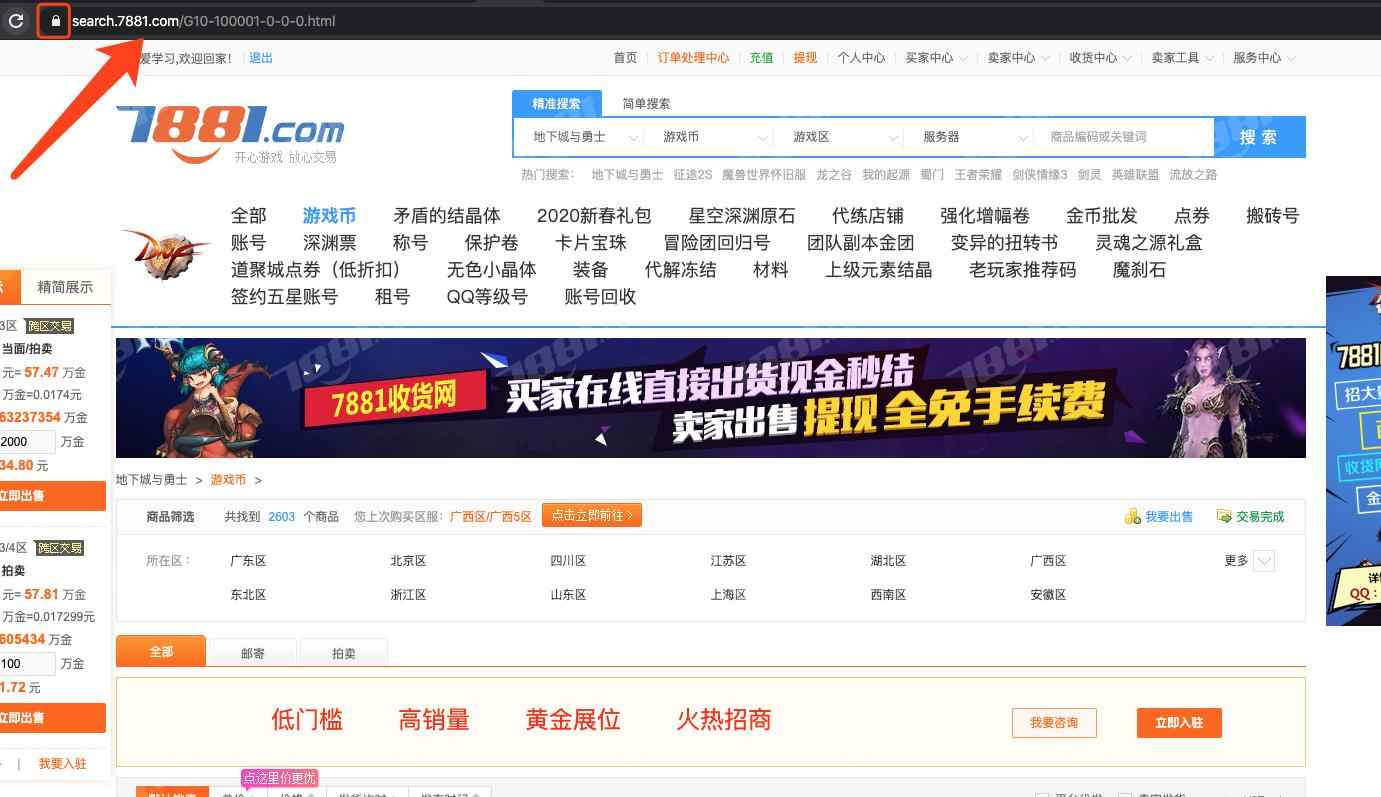Filter by region 上海区
Image resolution: width=1381 pixels, height=797 pixels.
(728, 595)
